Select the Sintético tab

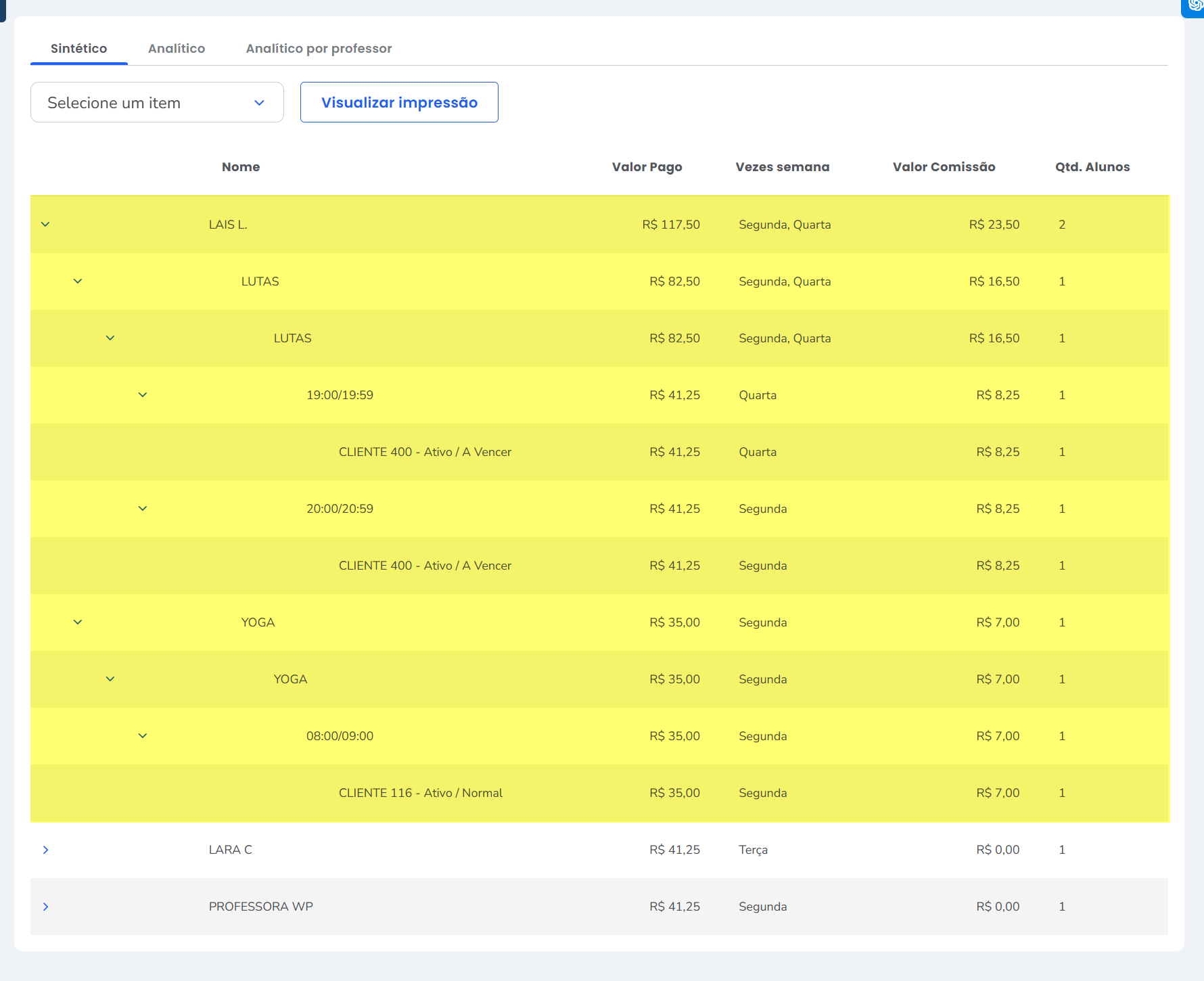[x=79, y=49]
